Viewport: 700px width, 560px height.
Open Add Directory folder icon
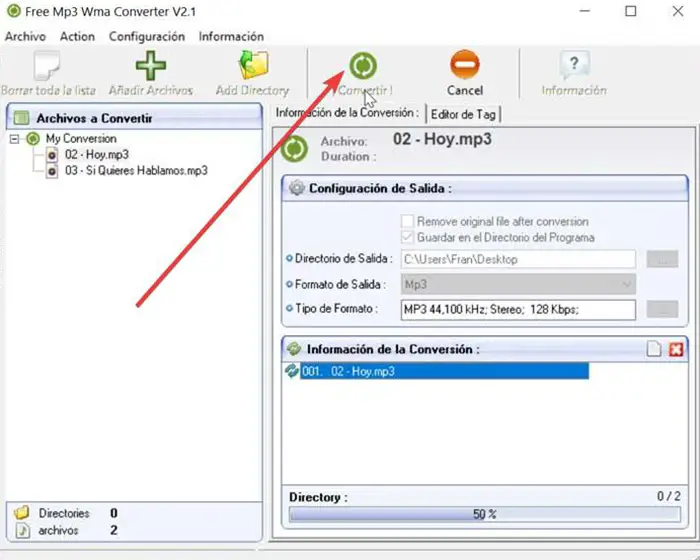click(253, 65)
